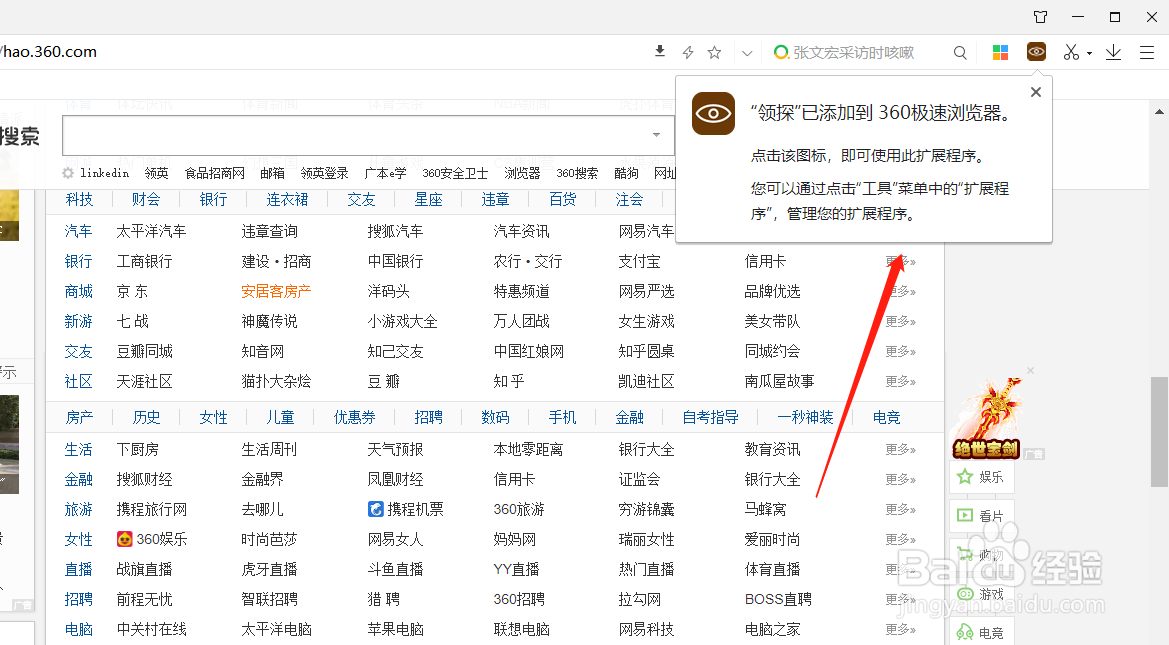Image resolution: width=1169 pixels, height=645 pixels.
Task: Open the 工商银行 link
Action: pos(145,261)
